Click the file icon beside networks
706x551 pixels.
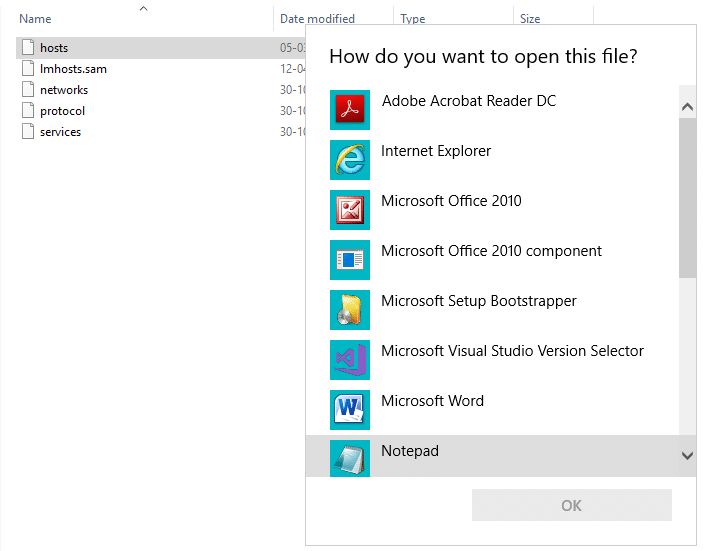[28, 89]
